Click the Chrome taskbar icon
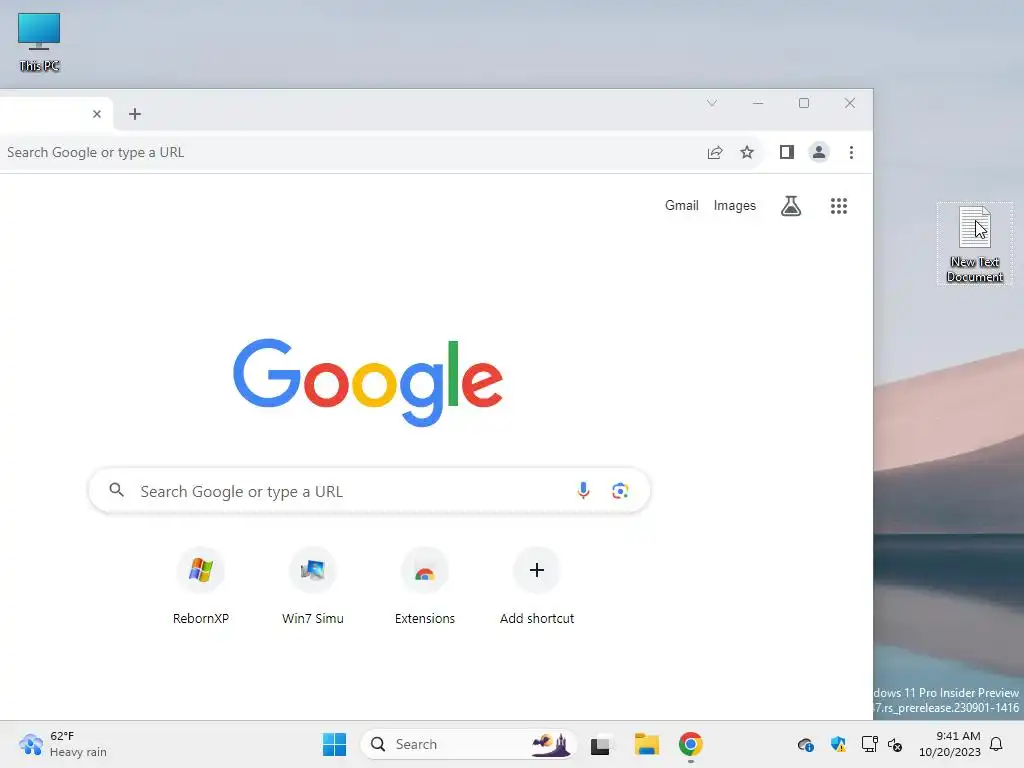Screen dimensions: 1024x768 (x=690, y=744)
